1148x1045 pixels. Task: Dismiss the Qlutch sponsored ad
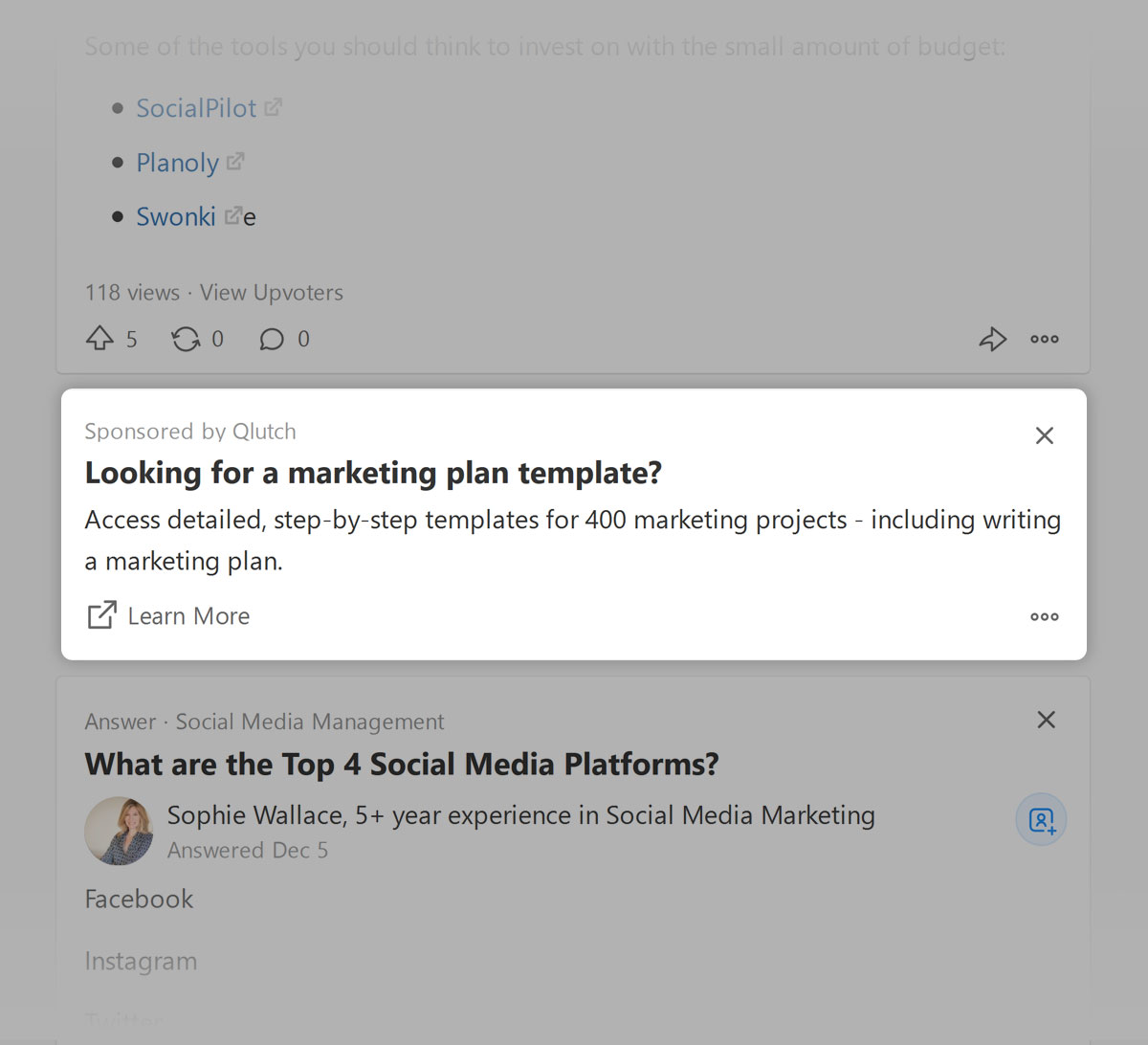click(1045, 435)
